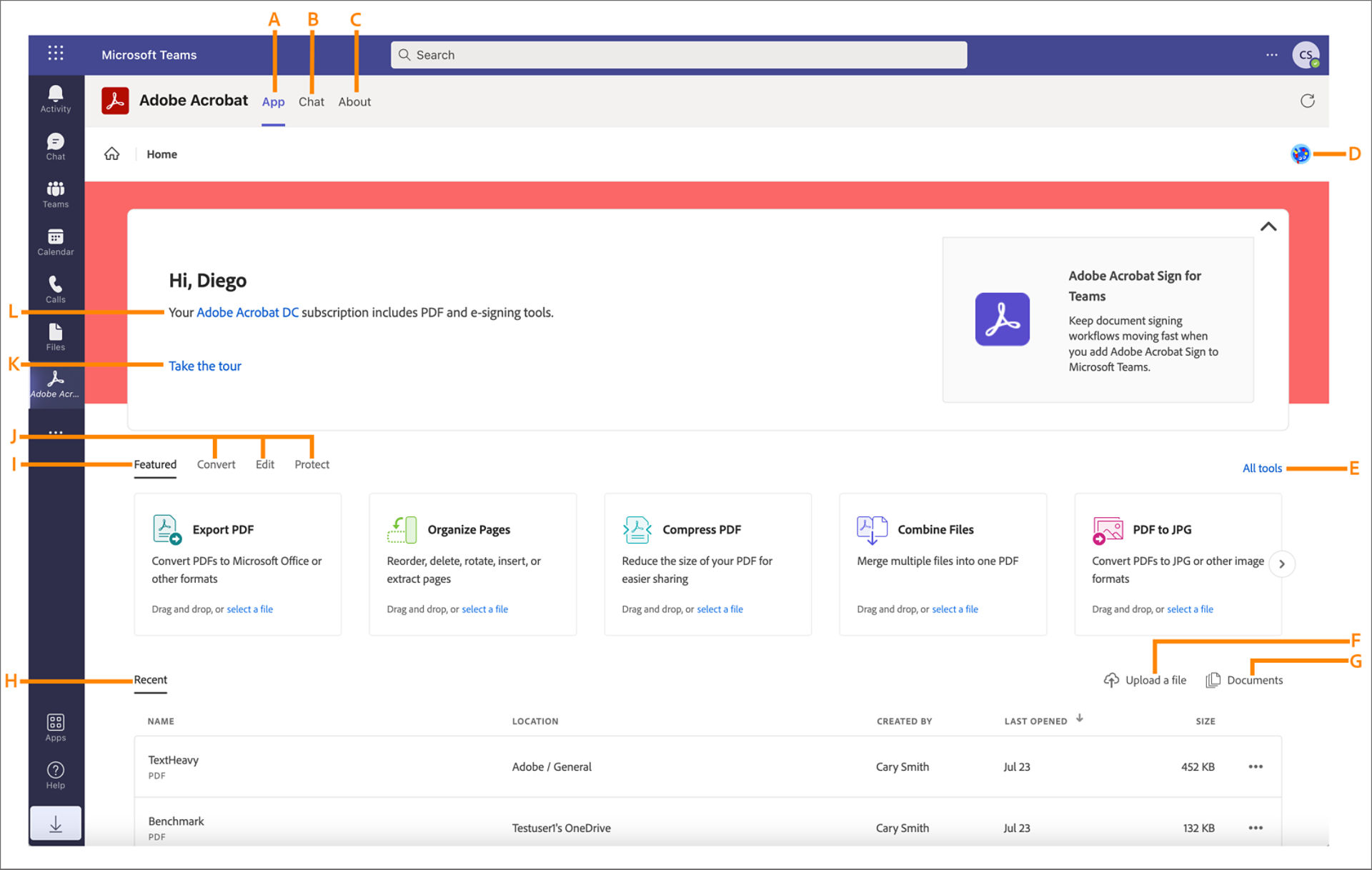This screenshot has width=1372, height=870.
Task: Select the Protect tab
Action: click(311, 463)
